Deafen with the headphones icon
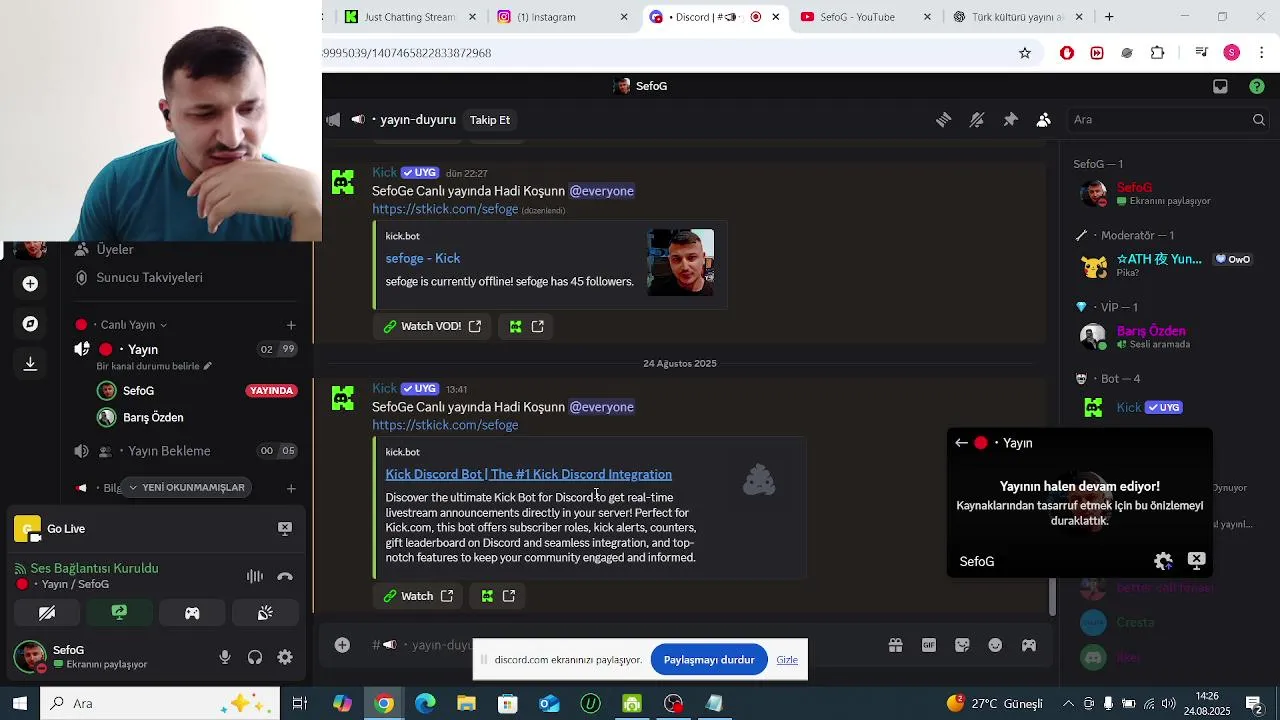 [255, 657]
